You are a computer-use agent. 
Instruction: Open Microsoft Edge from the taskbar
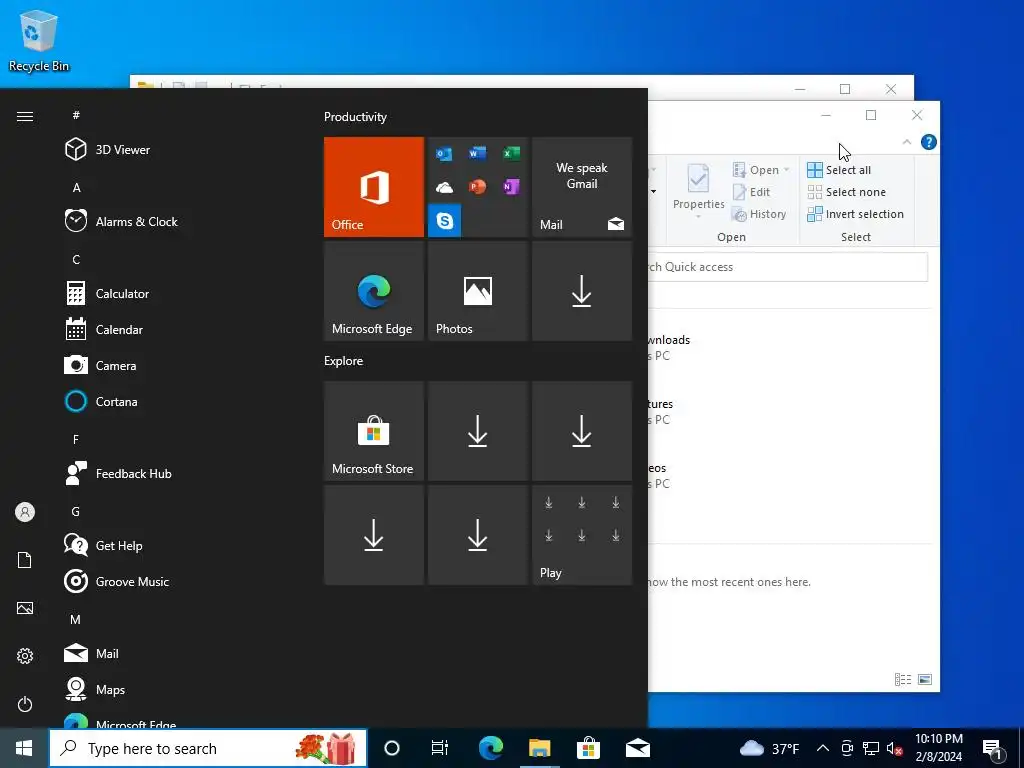tap(490, 748)
